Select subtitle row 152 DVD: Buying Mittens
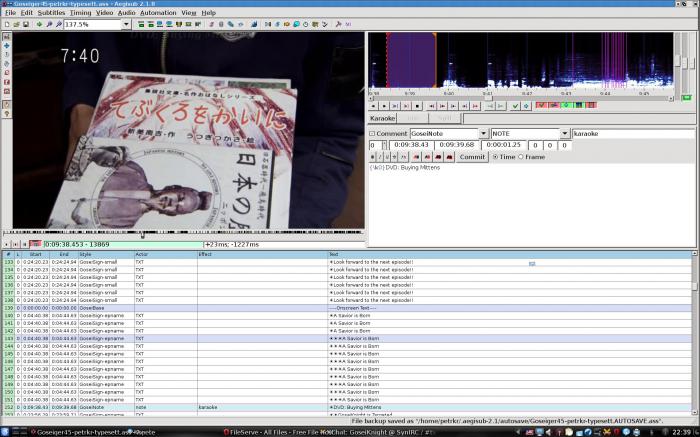700x437 pixels. tap(347, 407)
